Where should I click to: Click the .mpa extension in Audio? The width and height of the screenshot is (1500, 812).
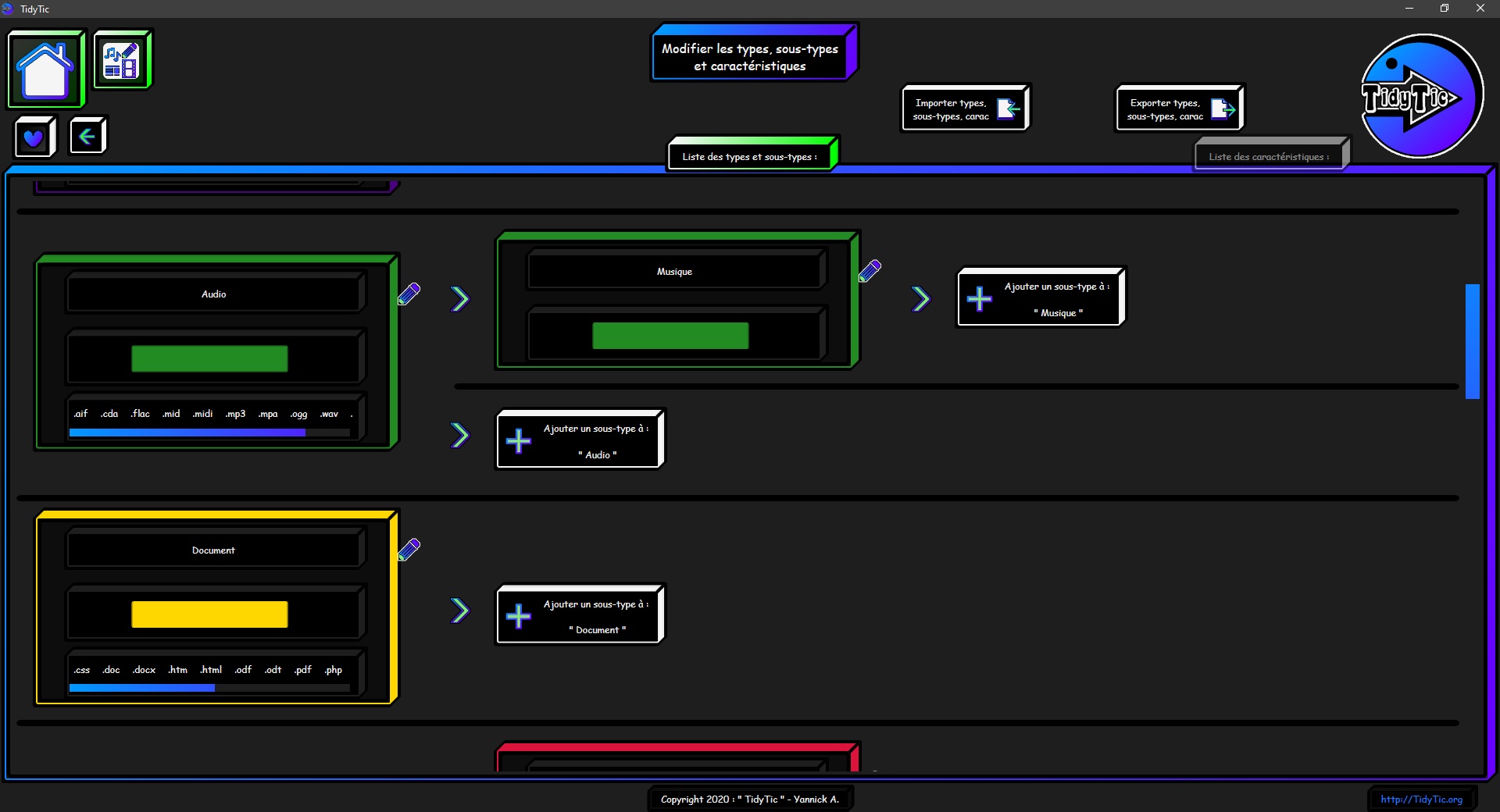268,414
